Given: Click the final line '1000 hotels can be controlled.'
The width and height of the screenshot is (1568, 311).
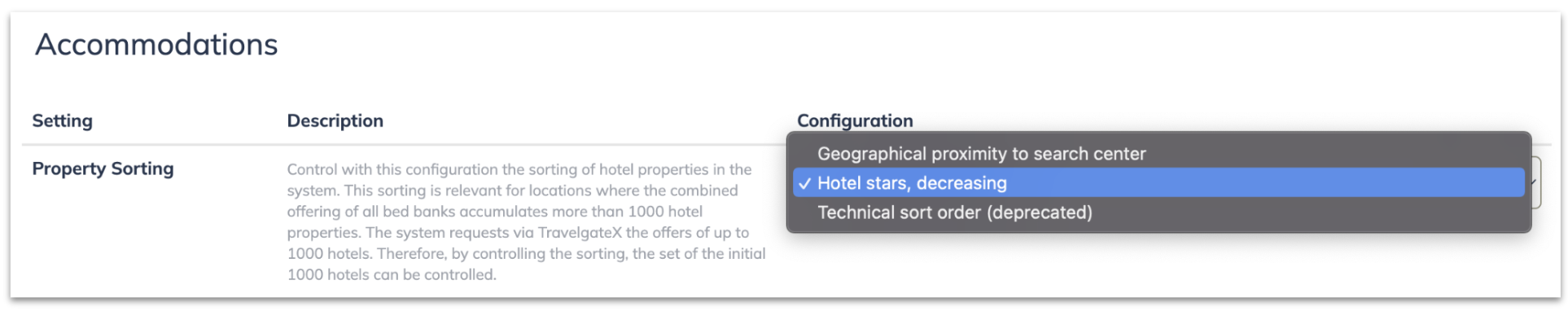Looking at the screenshot, I should (392, 274).
